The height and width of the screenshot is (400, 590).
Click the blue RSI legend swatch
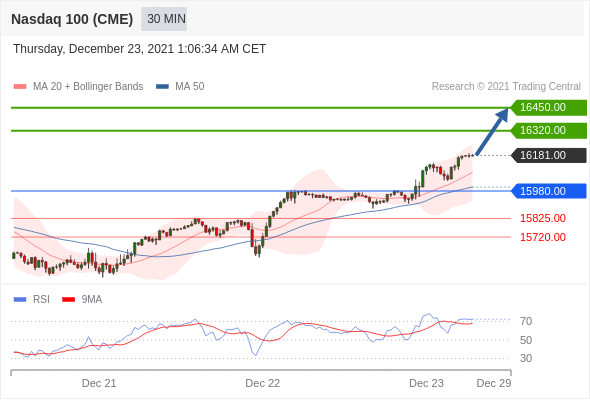click(x=20, y=300)
